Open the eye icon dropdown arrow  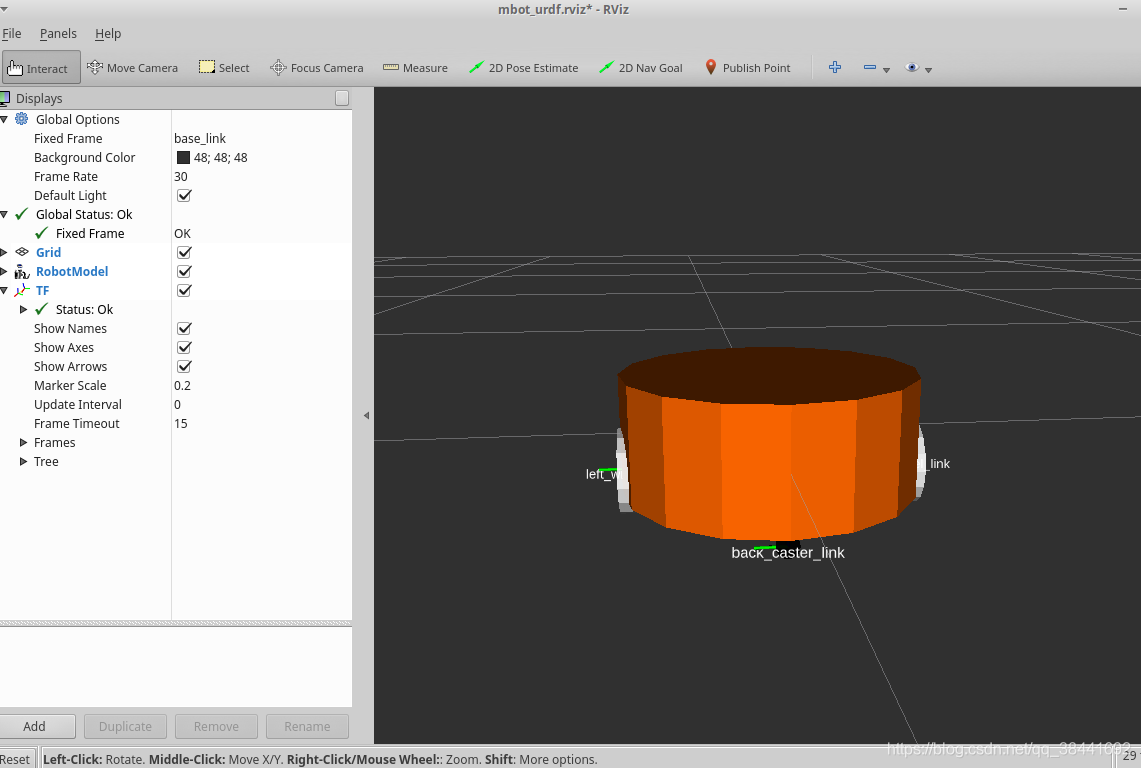pyautogui.click(x=929, y=70)
